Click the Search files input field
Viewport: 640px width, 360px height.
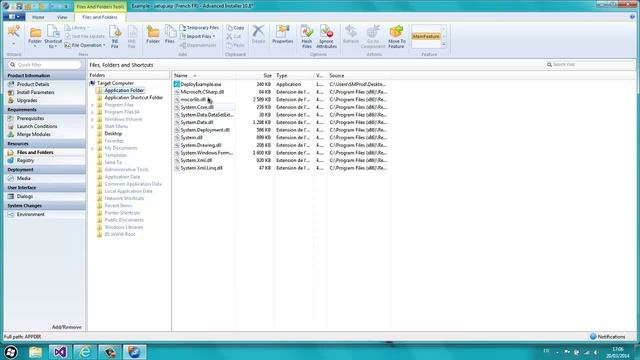(589, 64)
